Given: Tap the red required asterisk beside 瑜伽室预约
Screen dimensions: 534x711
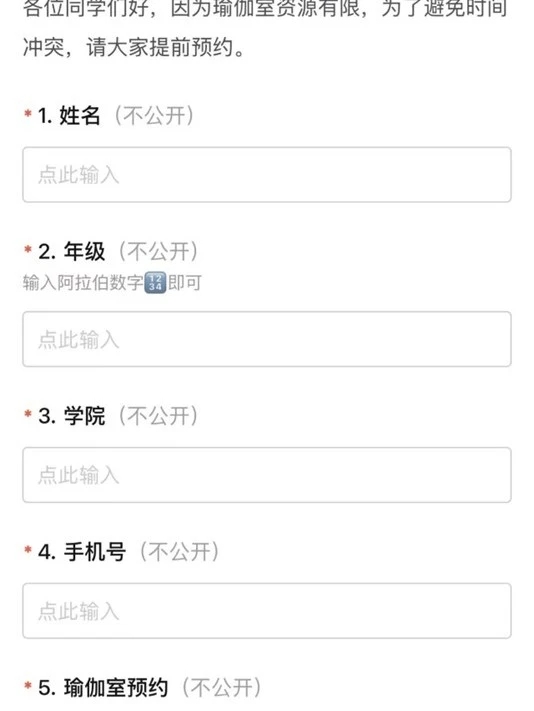Looking at the screenshot, I should coord(28,685).
